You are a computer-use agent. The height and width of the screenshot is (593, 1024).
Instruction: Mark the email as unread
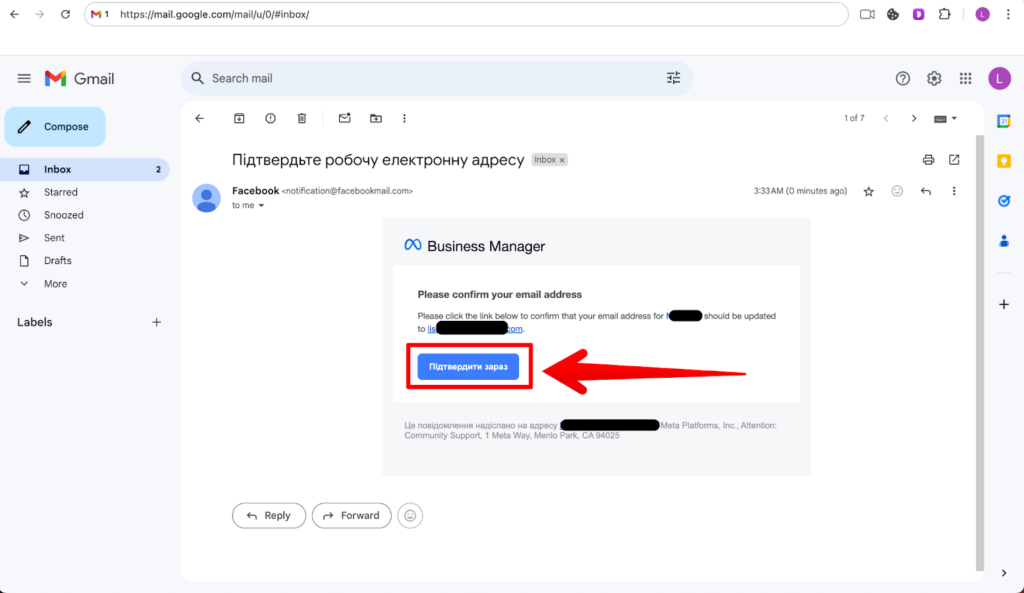(x=344, y=118)
